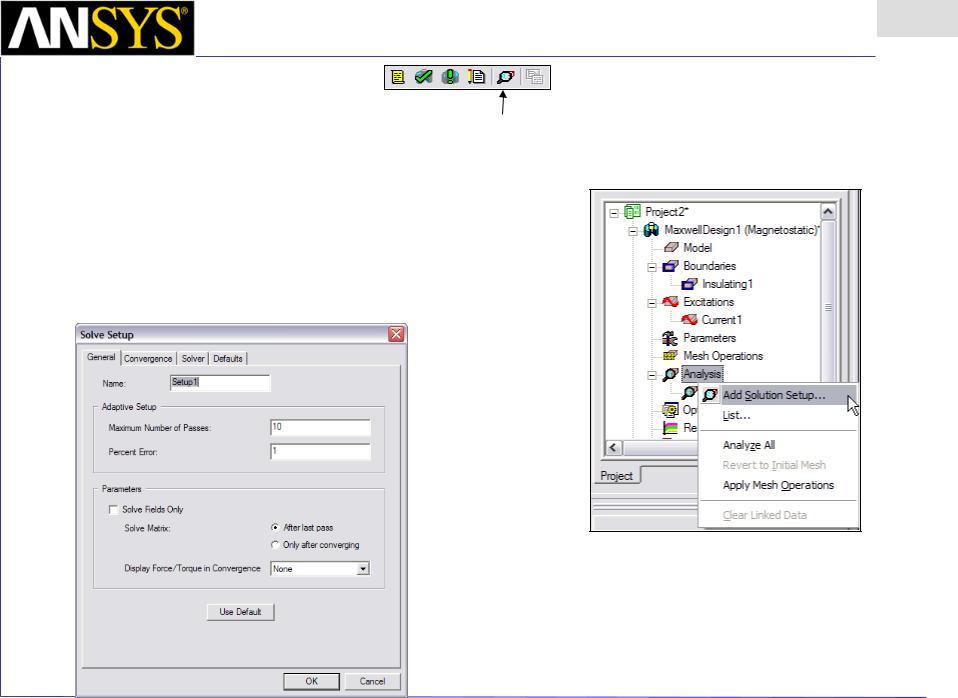Click the Boundaries node icon
The image size is (958, 698).
[671, 266]
